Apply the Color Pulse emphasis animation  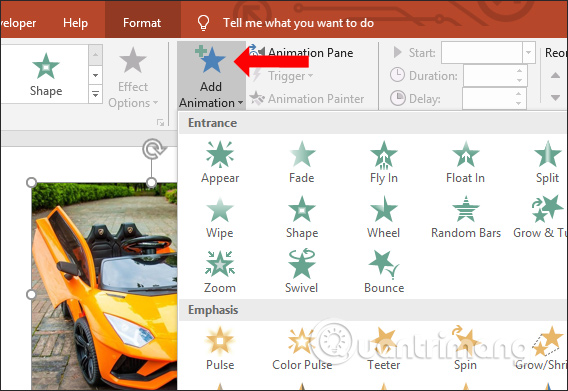coord(302,349)
